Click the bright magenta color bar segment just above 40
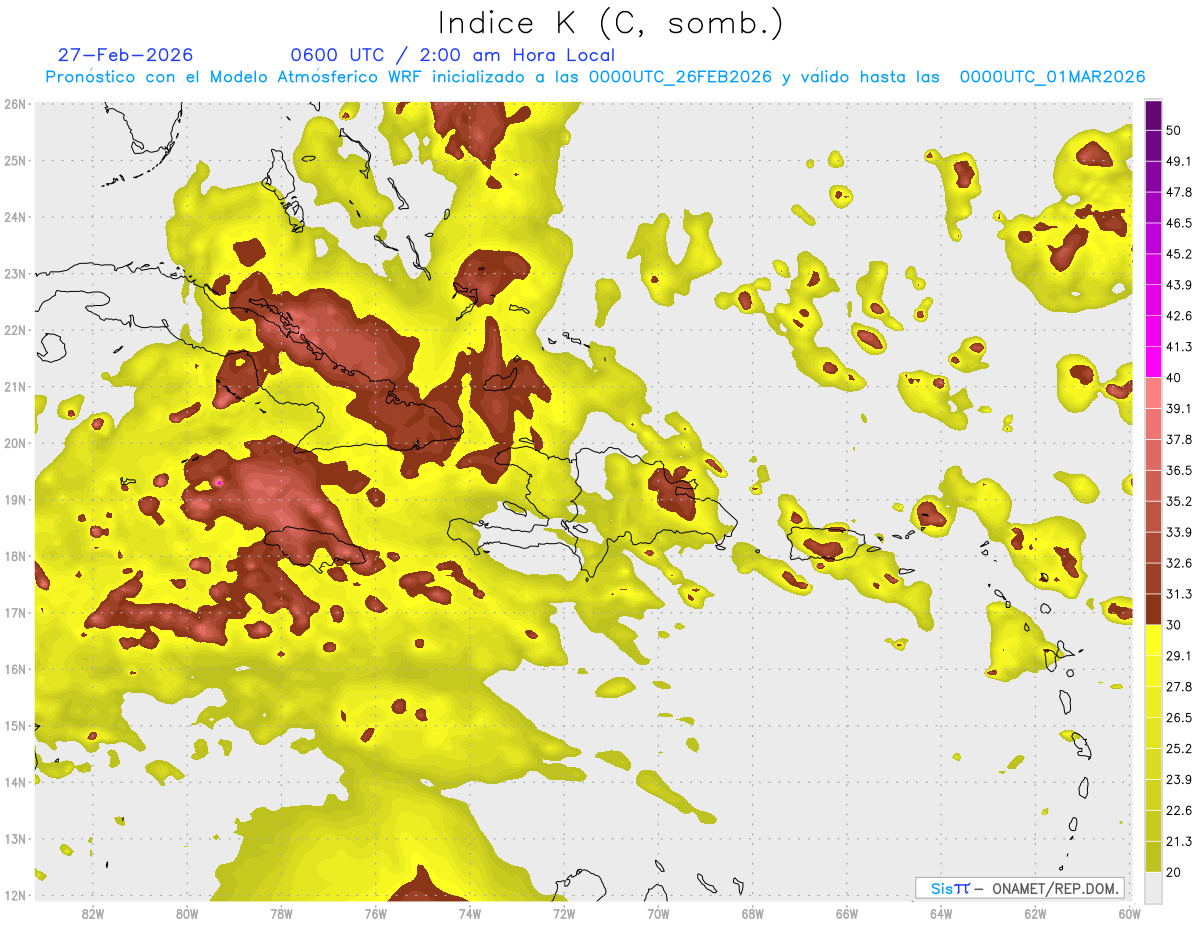Viewport: 1200px width, 927px height. (1153, 361)
